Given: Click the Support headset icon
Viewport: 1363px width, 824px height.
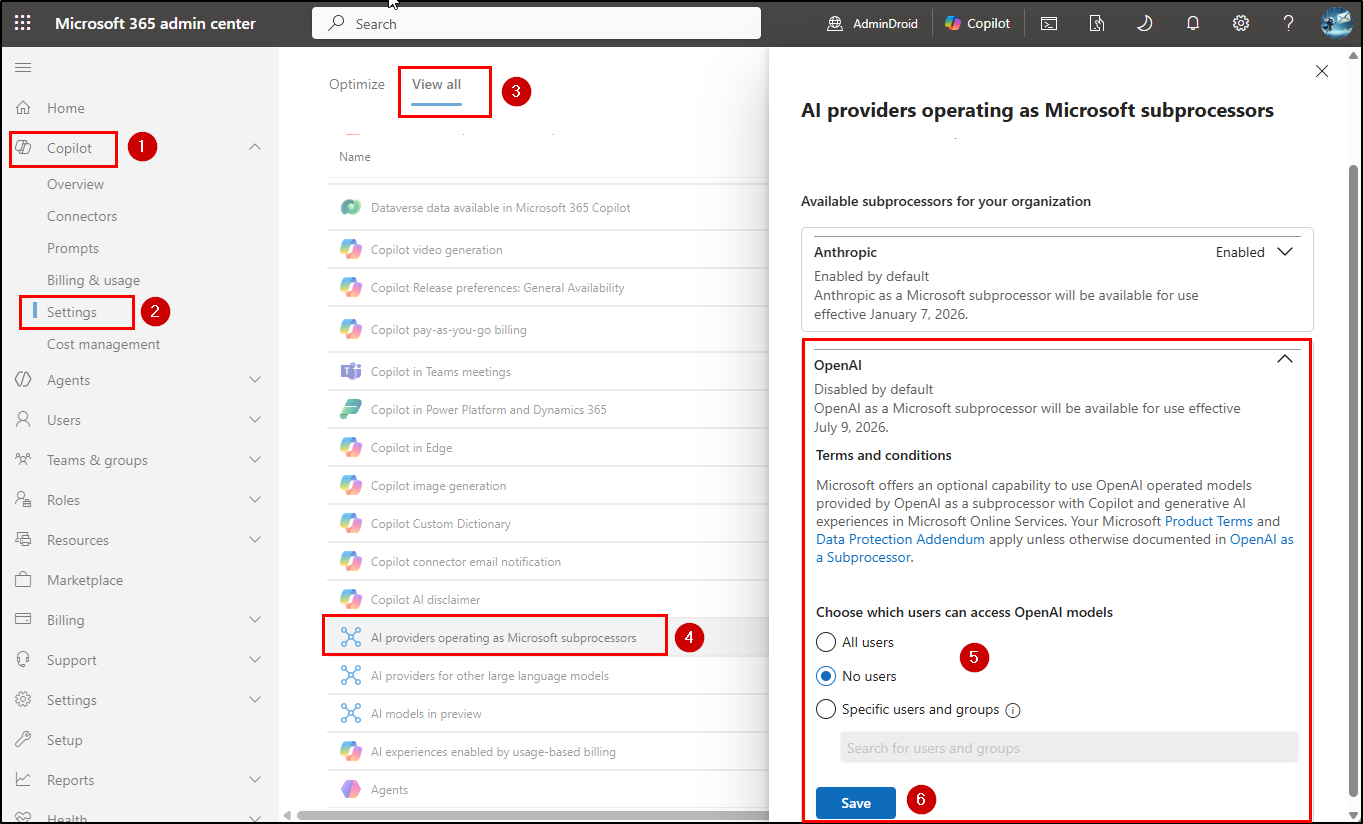Looking at the screenshot, I should pyautogui.click(x=24, y=660).
